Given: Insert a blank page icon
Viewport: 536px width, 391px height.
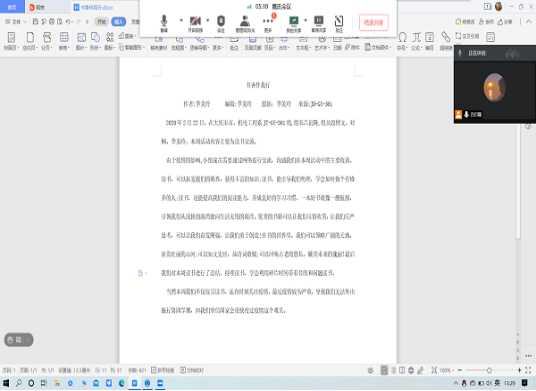Looking at the screenshot, I should click(30, 41).
